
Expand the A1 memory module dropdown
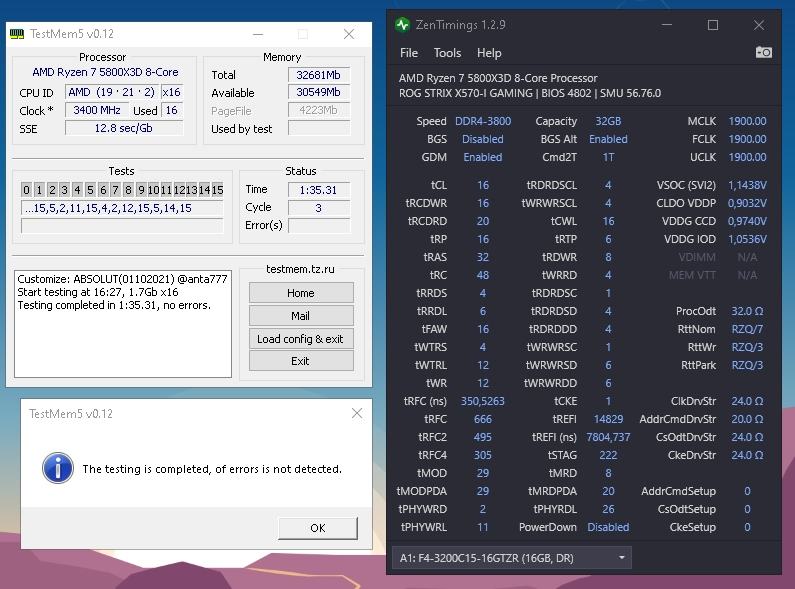pyautogui.click(x=512, y=558)
